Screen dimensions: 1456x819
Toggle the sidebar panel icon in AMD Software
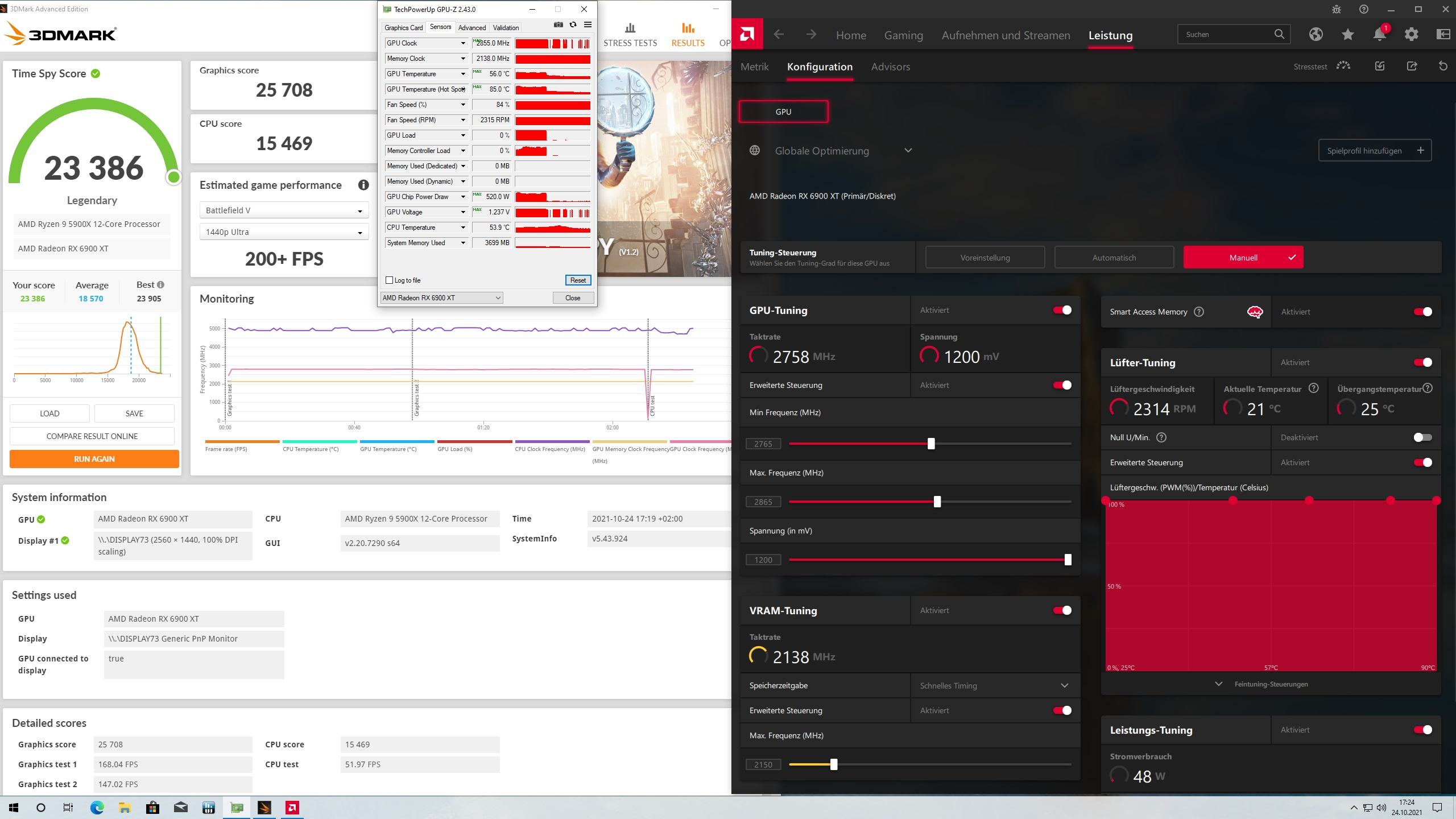click(x=1443, y=35)
